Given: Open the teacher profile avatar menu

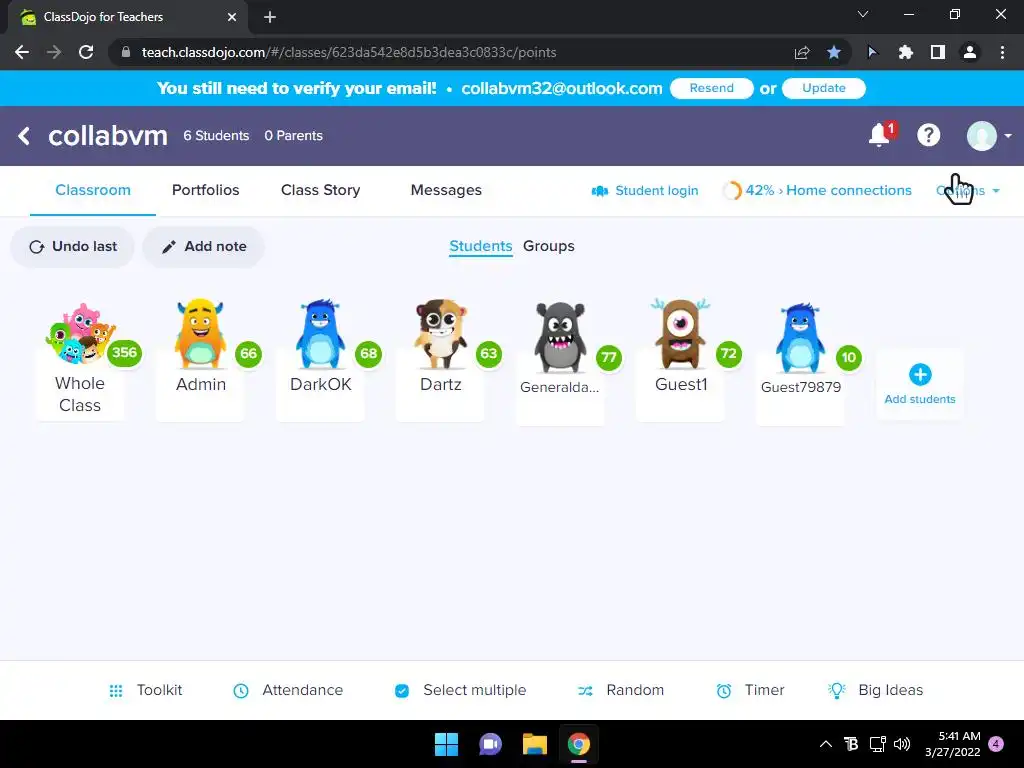Looking at the screenshot, I should coord(982,136).
